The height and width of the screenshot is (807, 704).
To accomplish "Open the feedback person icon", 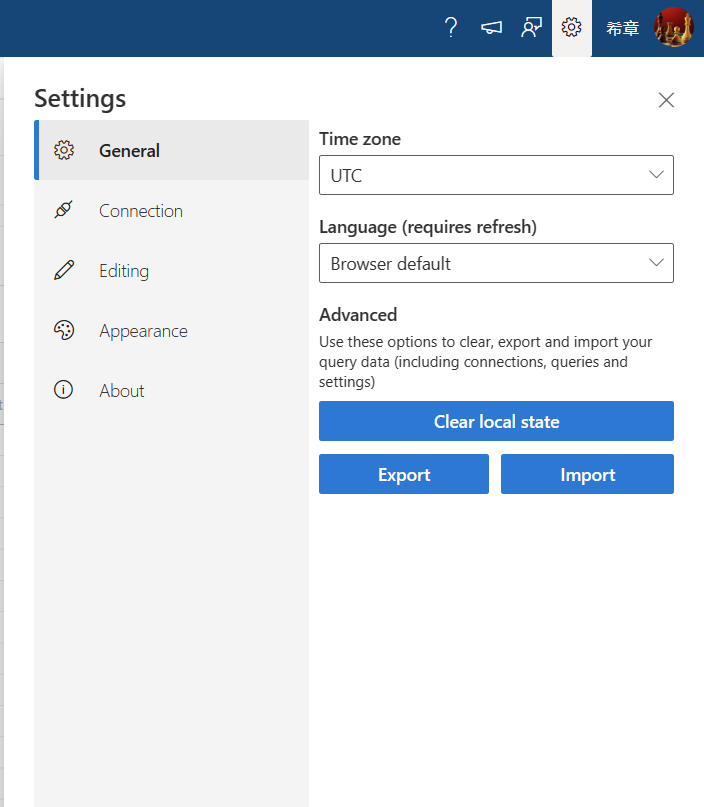I will point(531,27).
